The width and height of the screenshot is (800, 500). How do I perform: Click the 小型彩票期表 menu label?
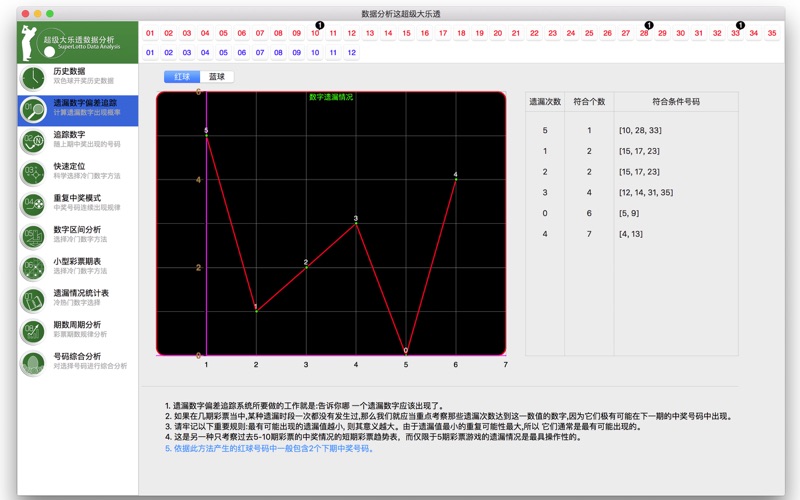(77, 261)
